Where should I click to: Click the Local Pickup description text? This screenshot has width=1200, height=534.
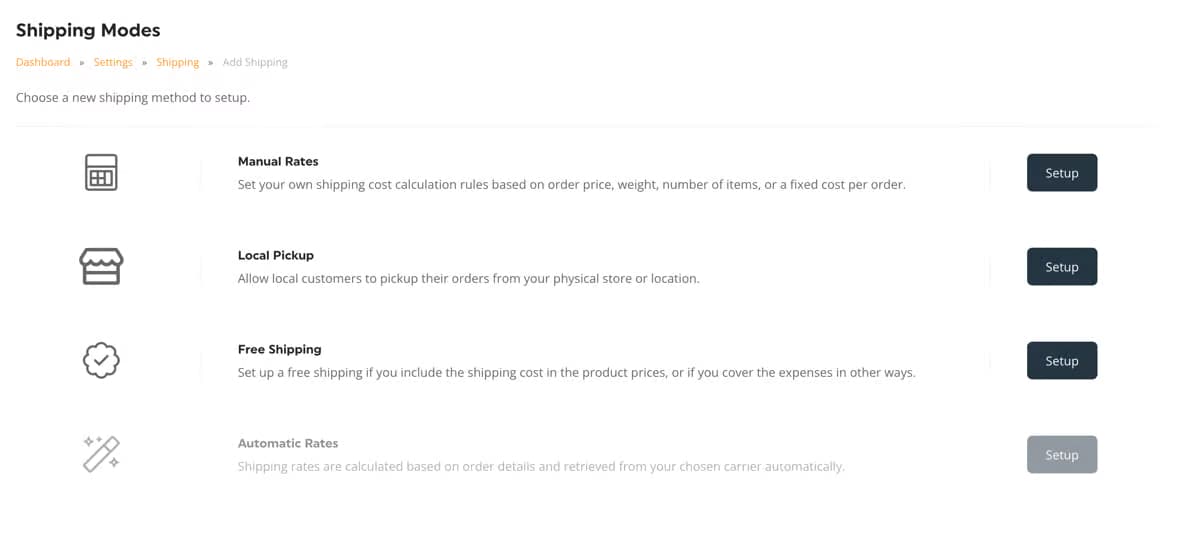pos(468,278)
